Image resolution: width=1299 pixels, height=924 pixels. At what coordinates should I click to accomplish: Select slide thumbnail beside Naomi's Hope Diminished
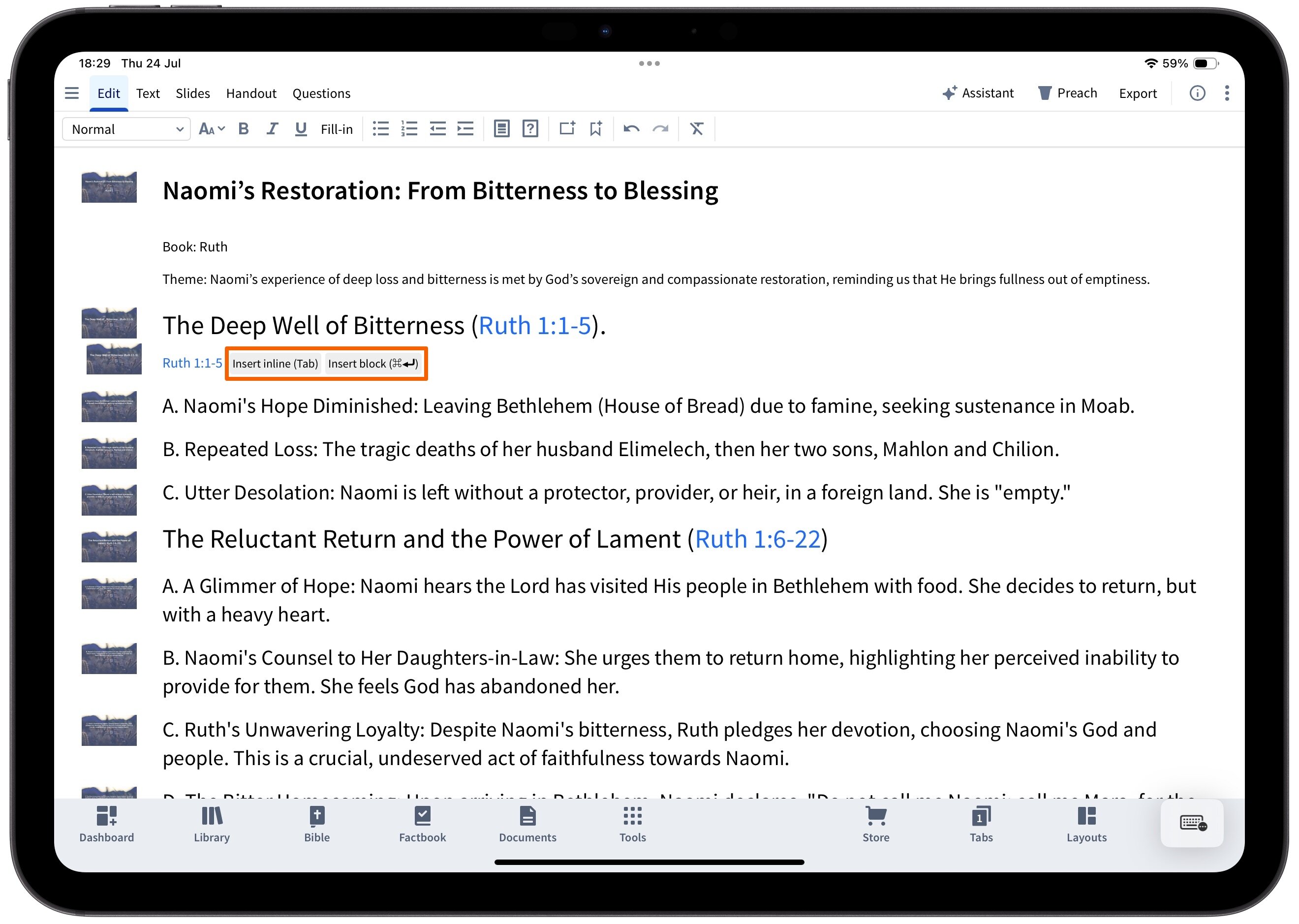109,406
